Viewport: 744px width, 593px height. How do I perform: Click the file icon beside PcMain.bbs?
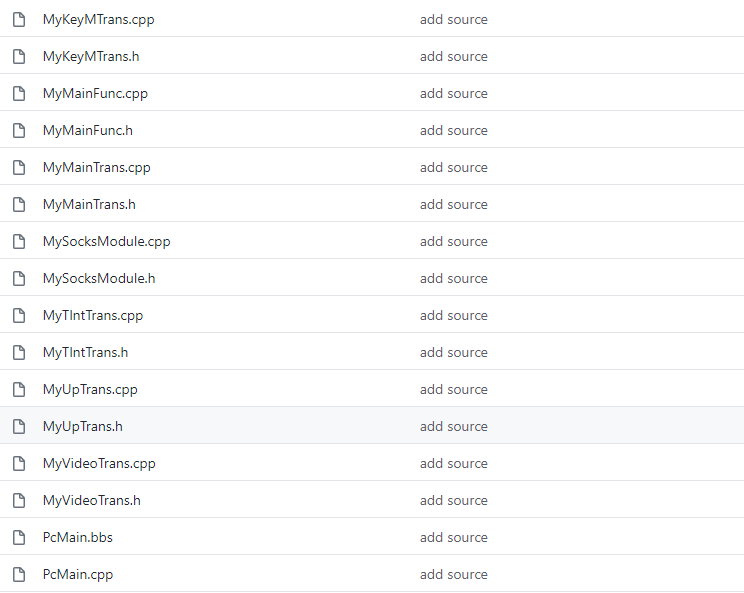[x=18, y=538]
